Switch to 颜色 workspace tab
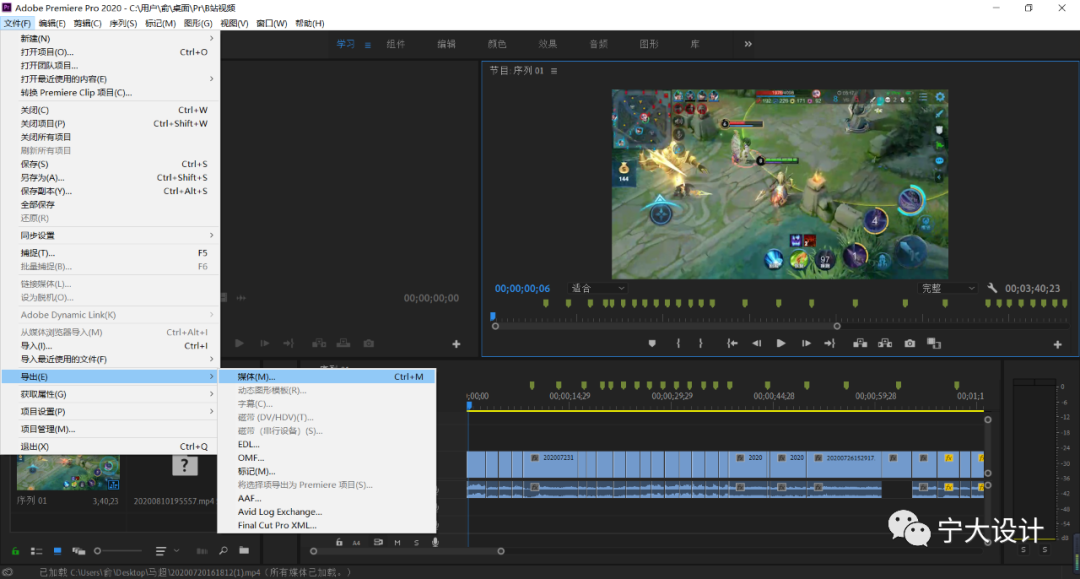 tap(497, 44)
